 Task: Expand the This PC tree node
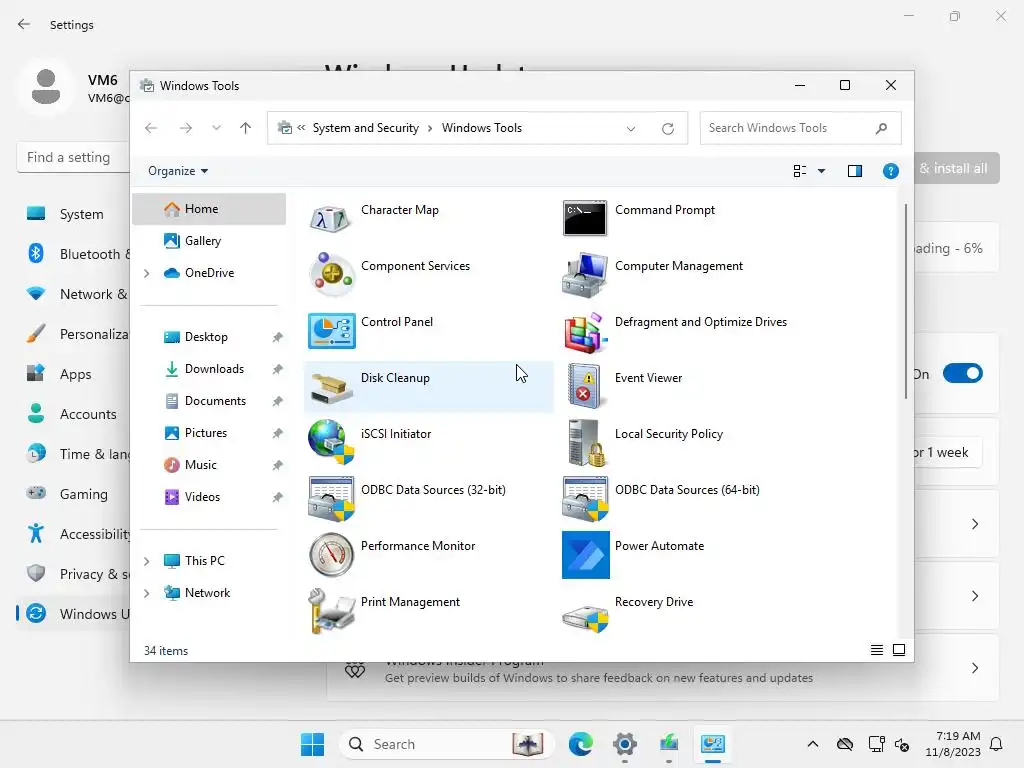coord(147,561)
